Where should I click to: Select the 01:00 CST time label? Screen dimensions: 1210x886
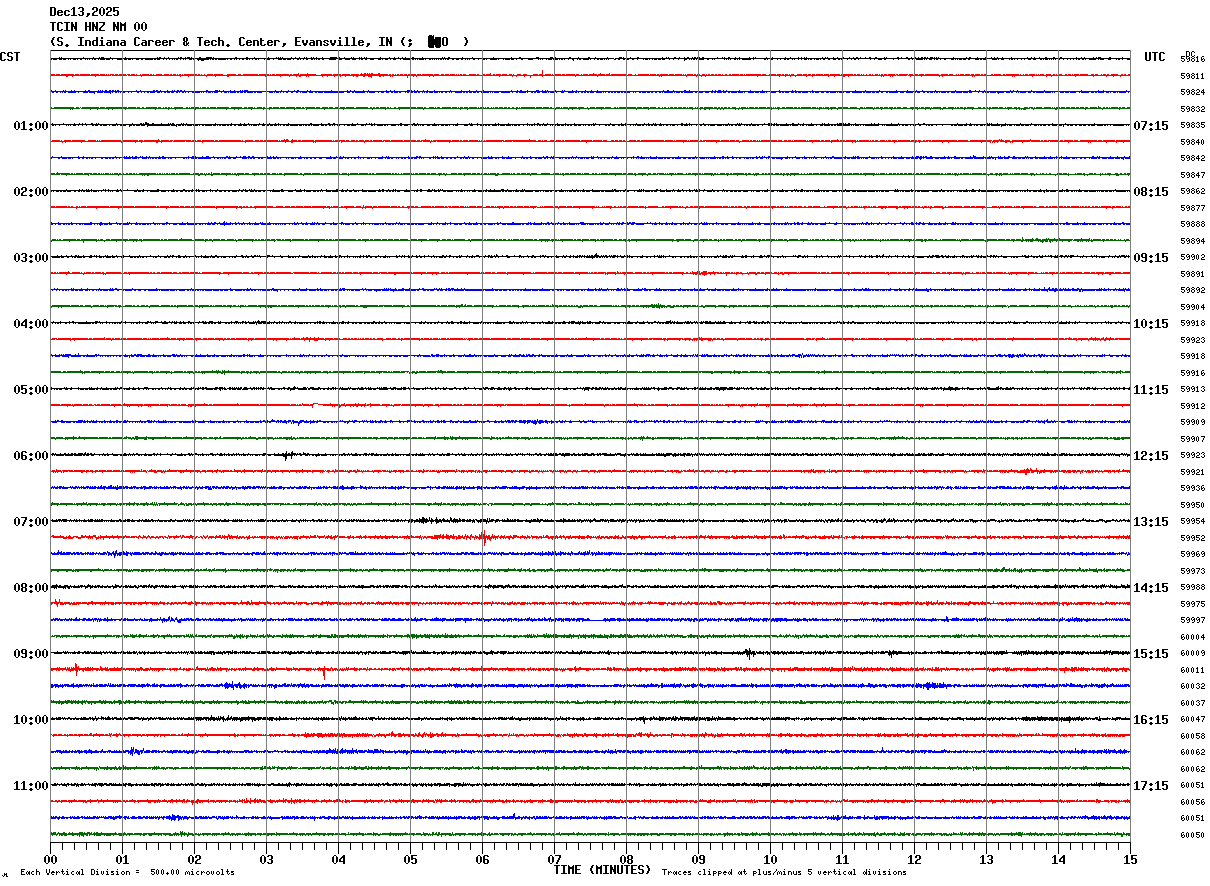coord(30,126)
